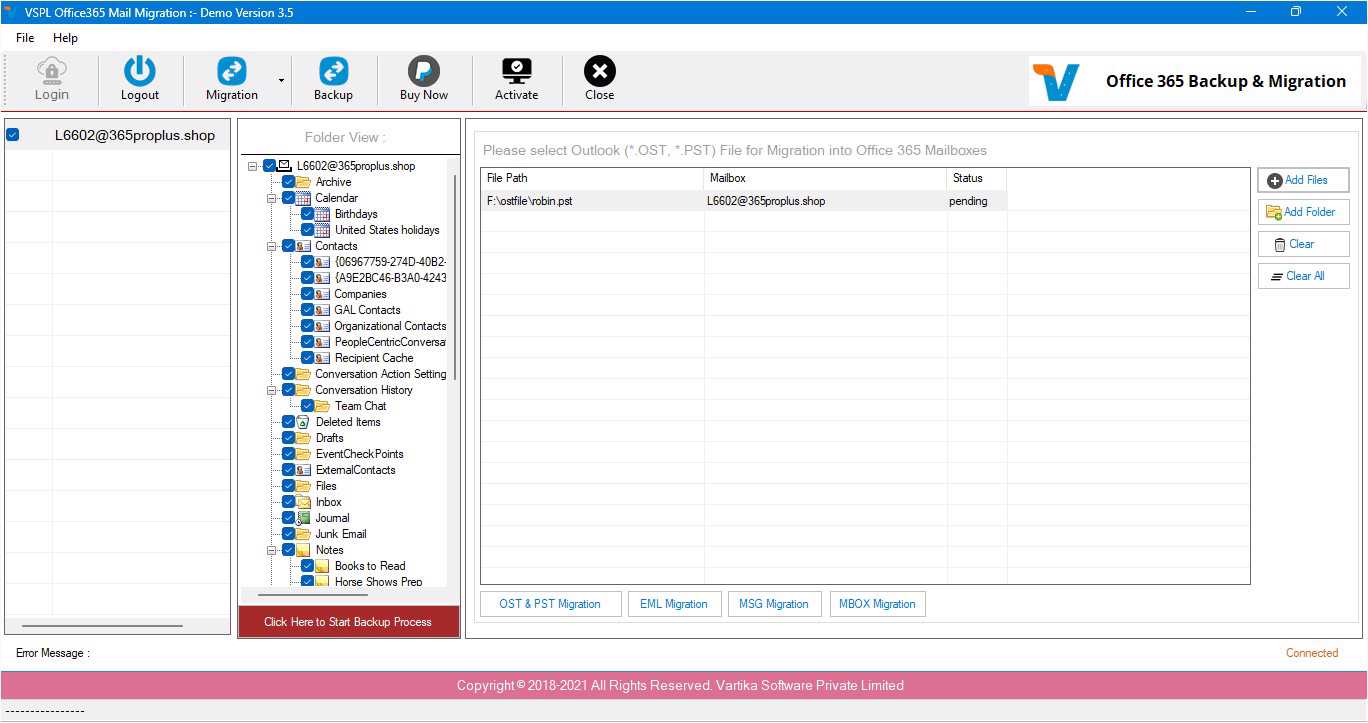Switch to EML Migration tab

[x=674, y=604]
